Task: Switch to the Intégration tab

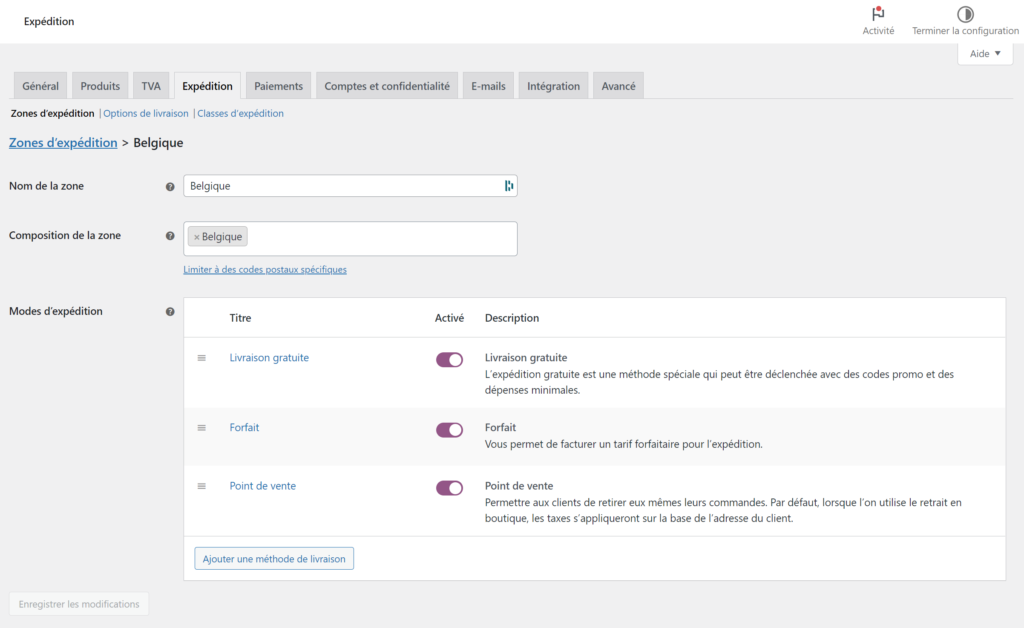Action: pos(553,86)
